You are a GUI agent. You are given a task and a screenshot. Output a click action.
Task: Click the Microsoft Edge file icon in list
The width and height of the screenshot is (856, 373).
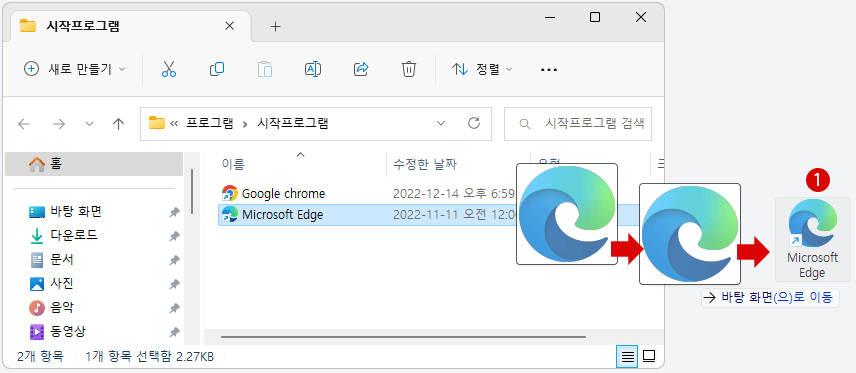[230, 215]
